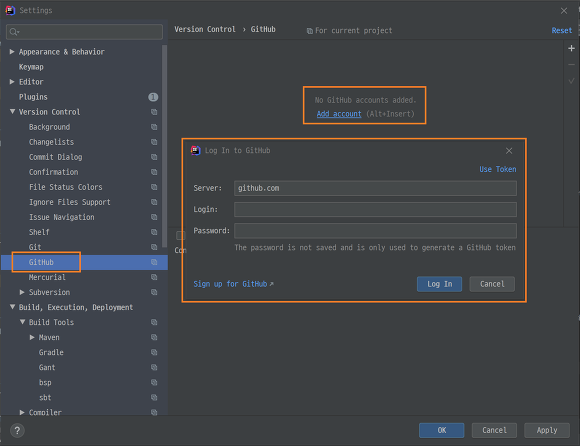Screen dimensions: 580x446
Task: Cancel the Log In to GitHub dialog
Action: click(x=492, y=284)
